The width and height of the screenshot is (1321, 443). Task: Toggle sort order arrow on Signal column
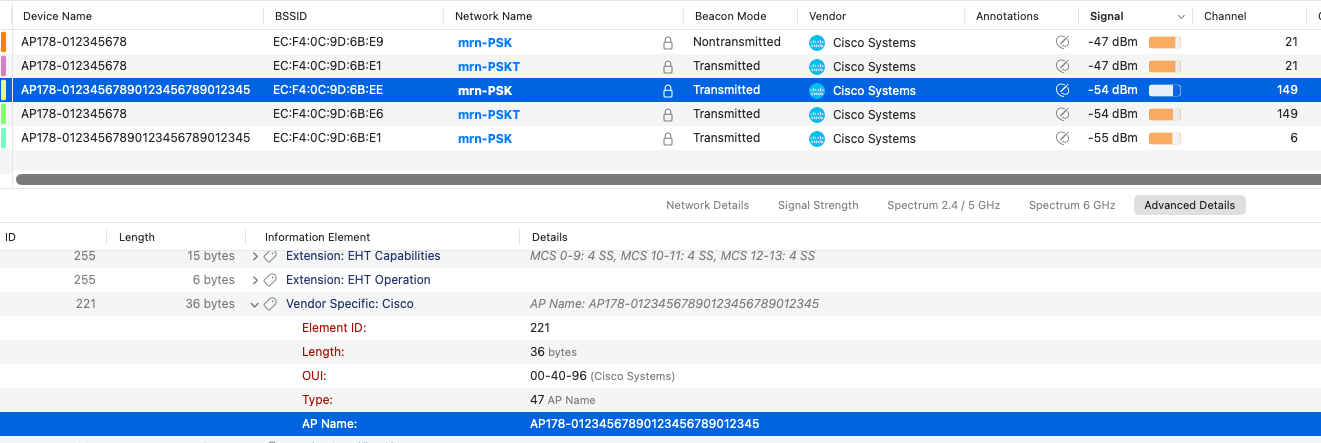[1181, 17]
